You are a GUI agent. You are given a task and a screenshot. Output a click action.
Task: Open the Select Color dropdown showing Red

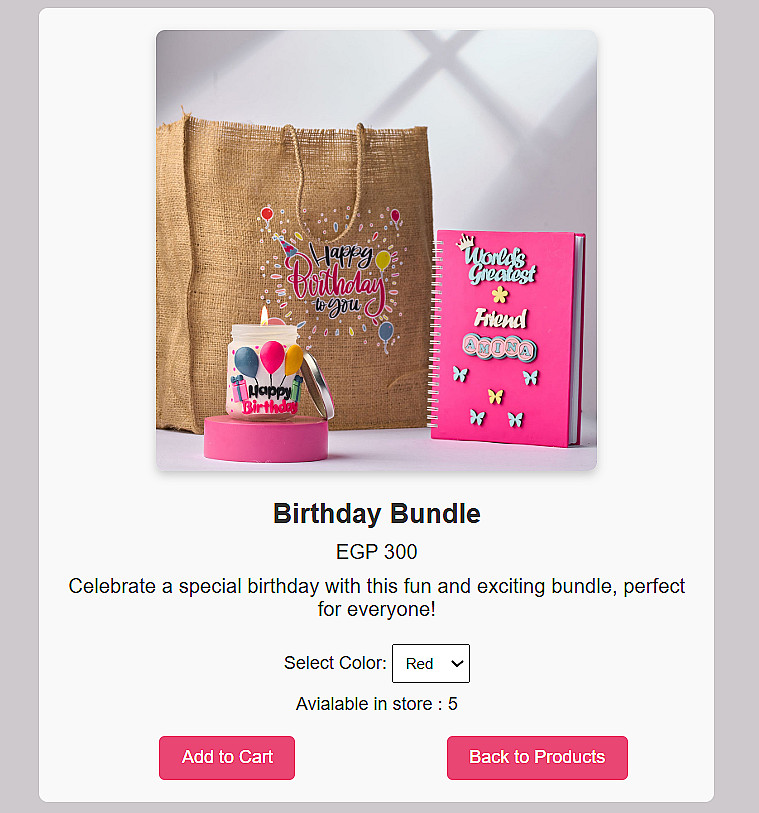pos(431,663)
